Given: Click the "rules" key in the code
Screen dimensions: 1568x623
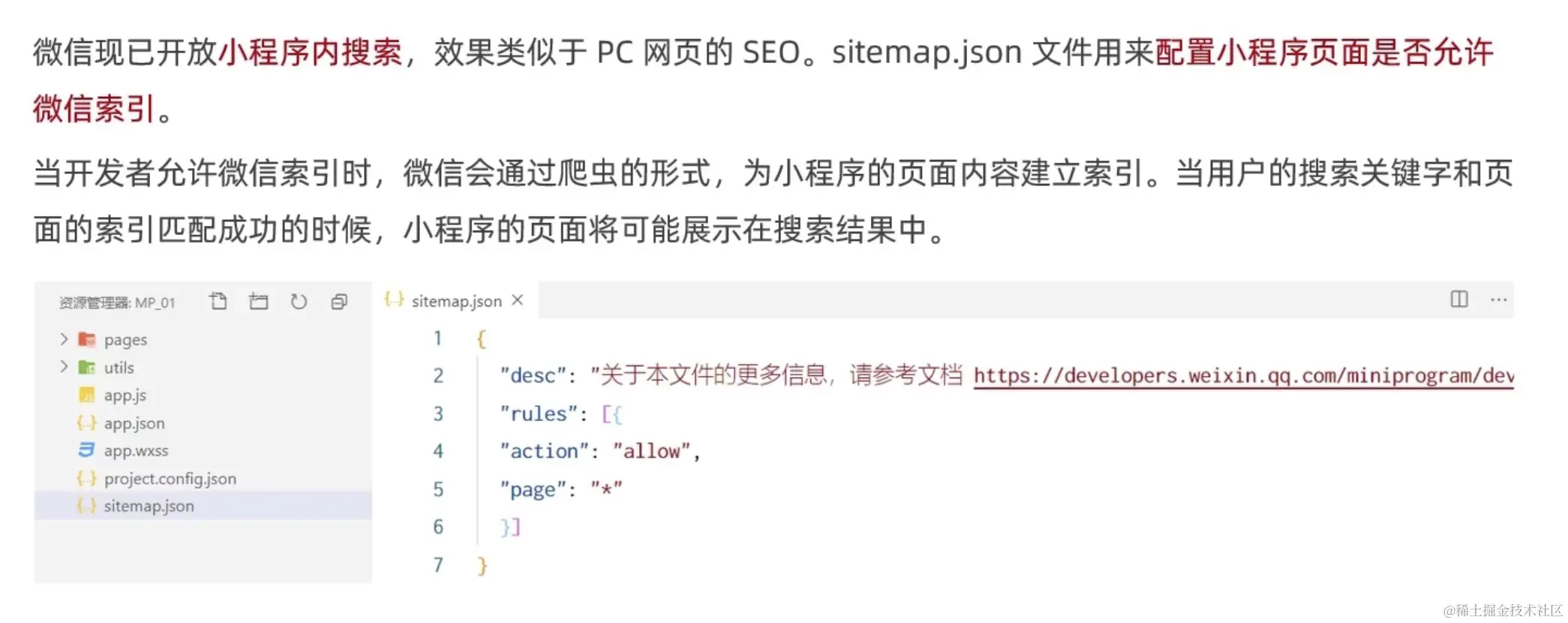Looking at the screenshot, I should point(539,414).
